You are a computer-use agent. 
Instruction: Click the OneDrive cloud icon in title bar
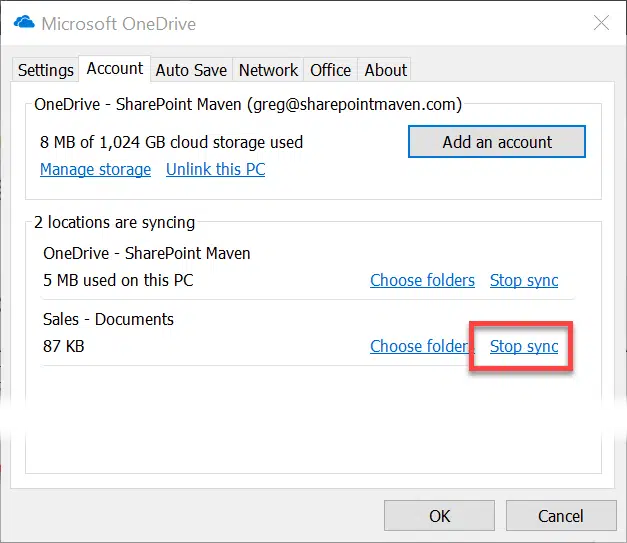tap(24, 22)
